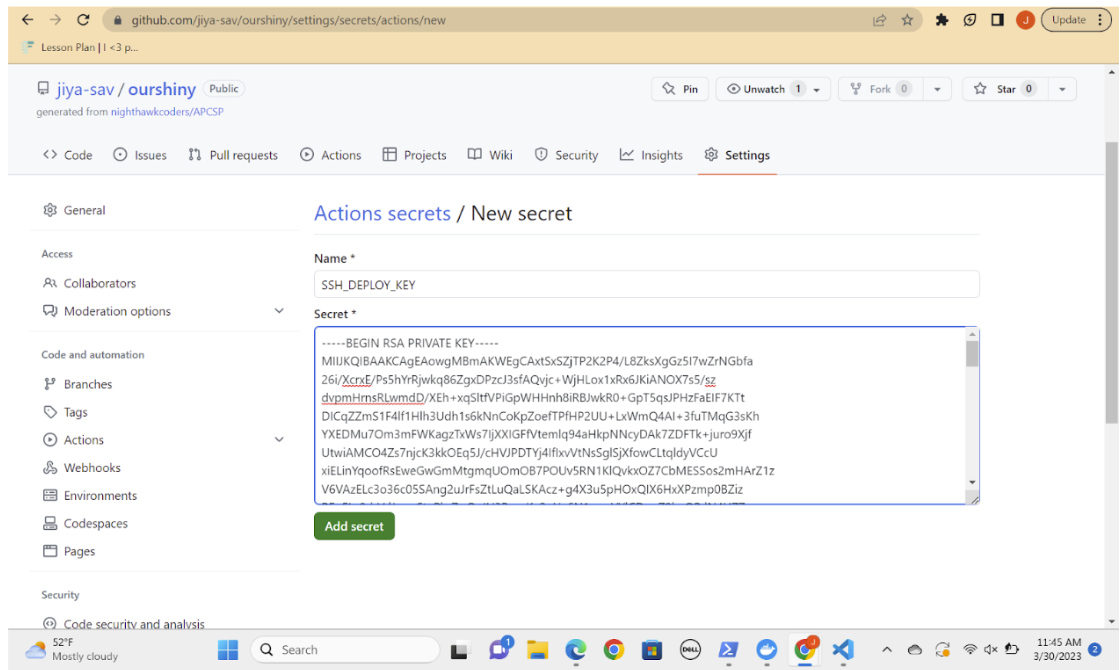Open the Windows Start menu
This screenshot has width=1120, height=670.
[x=228, y=650]
